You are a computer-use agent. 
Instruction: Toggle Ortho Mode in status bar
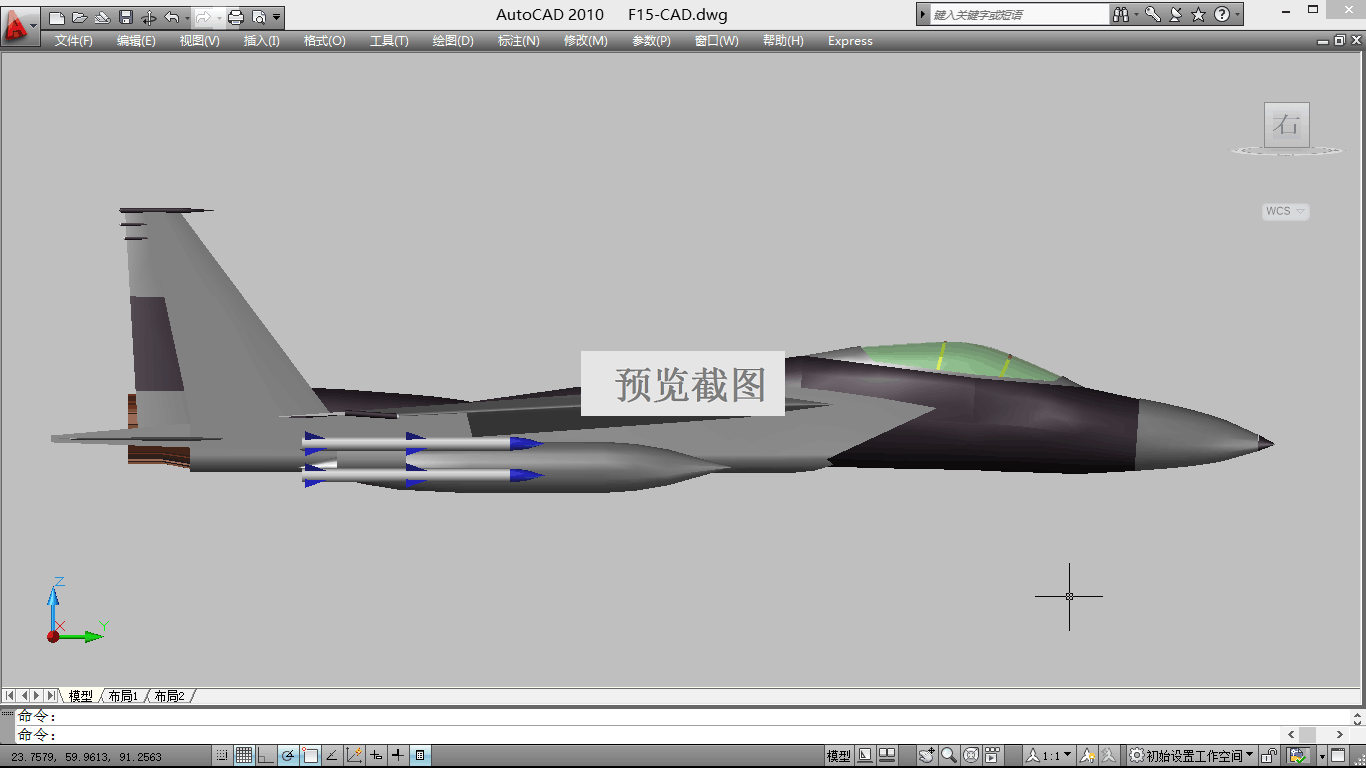click(x=266, y=756)
